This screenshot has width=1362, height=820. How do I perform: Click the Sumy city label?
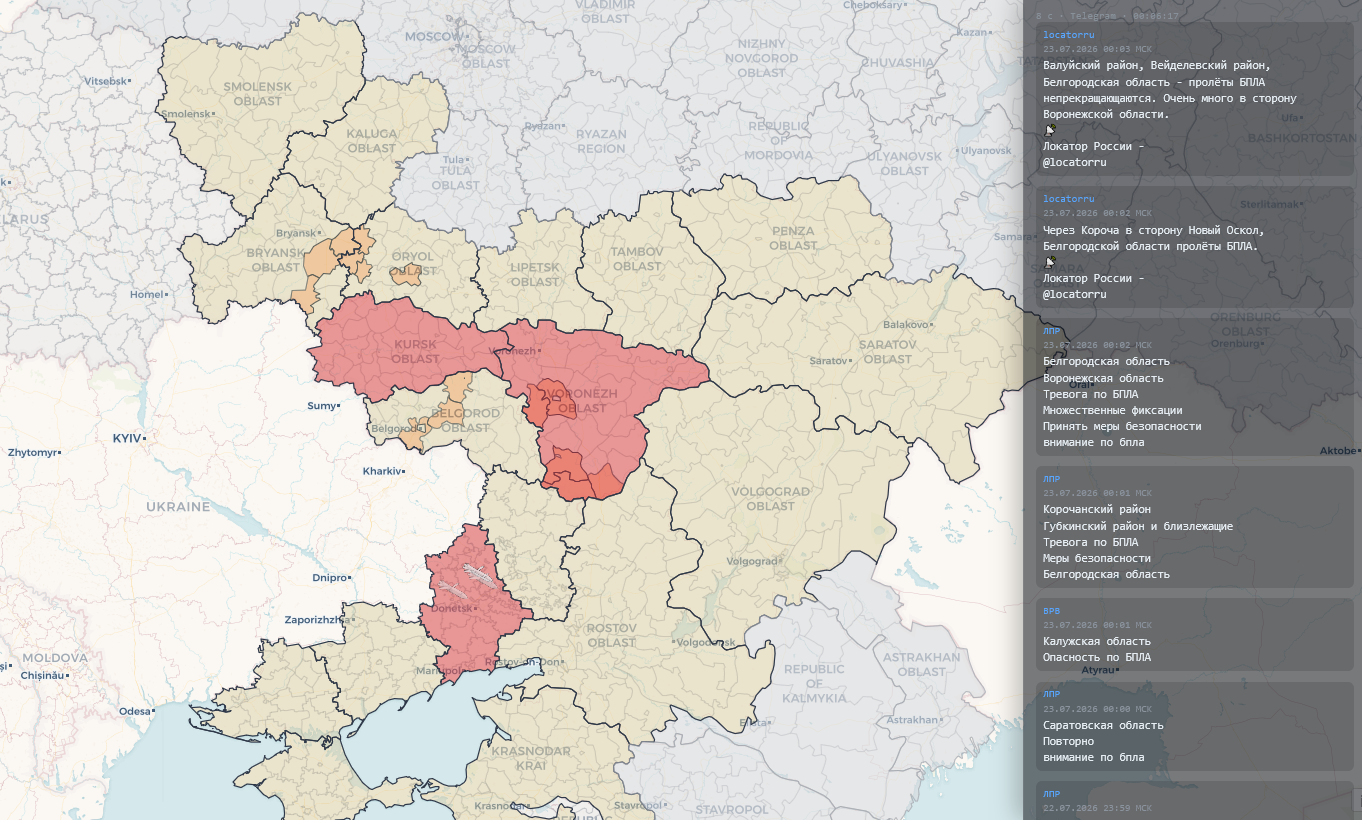[320, 405]
